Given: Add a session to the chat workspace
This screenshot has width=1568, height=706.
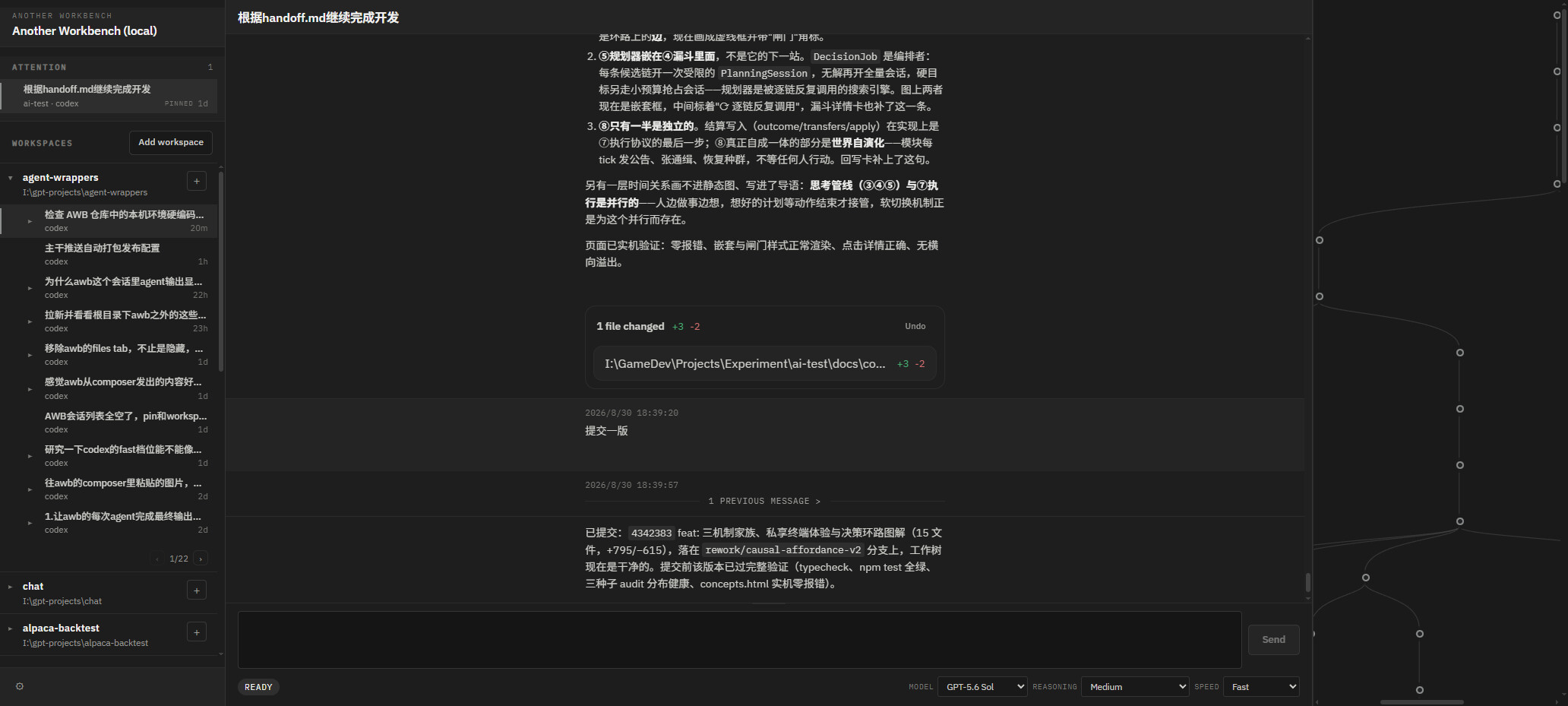Looking at the screenshot, I should pyautogui.click(x=197, y=590).
